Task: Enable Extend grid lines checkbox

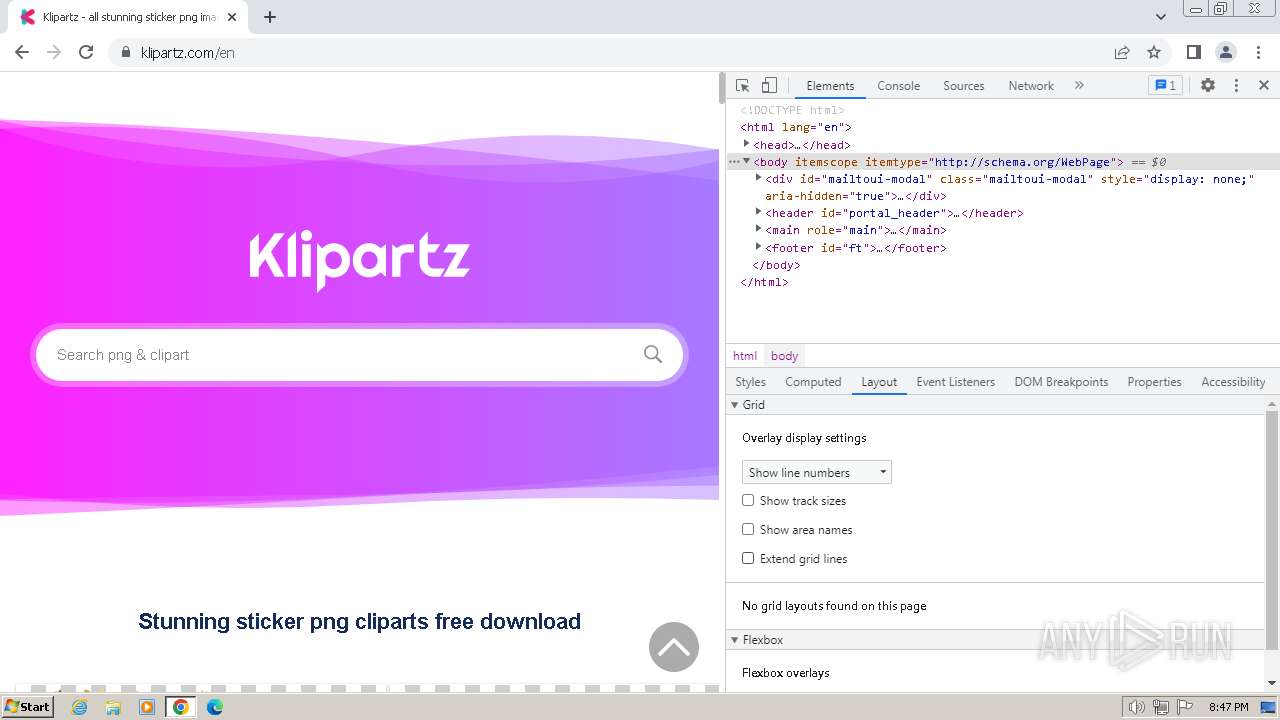Action: (748, 558)
